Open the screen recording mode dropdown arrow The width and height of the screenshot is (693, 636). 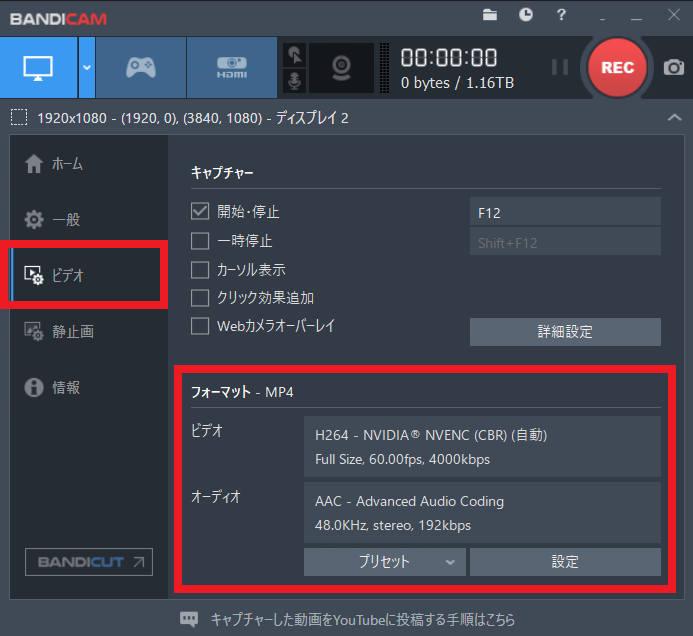(x=87, y=68)
